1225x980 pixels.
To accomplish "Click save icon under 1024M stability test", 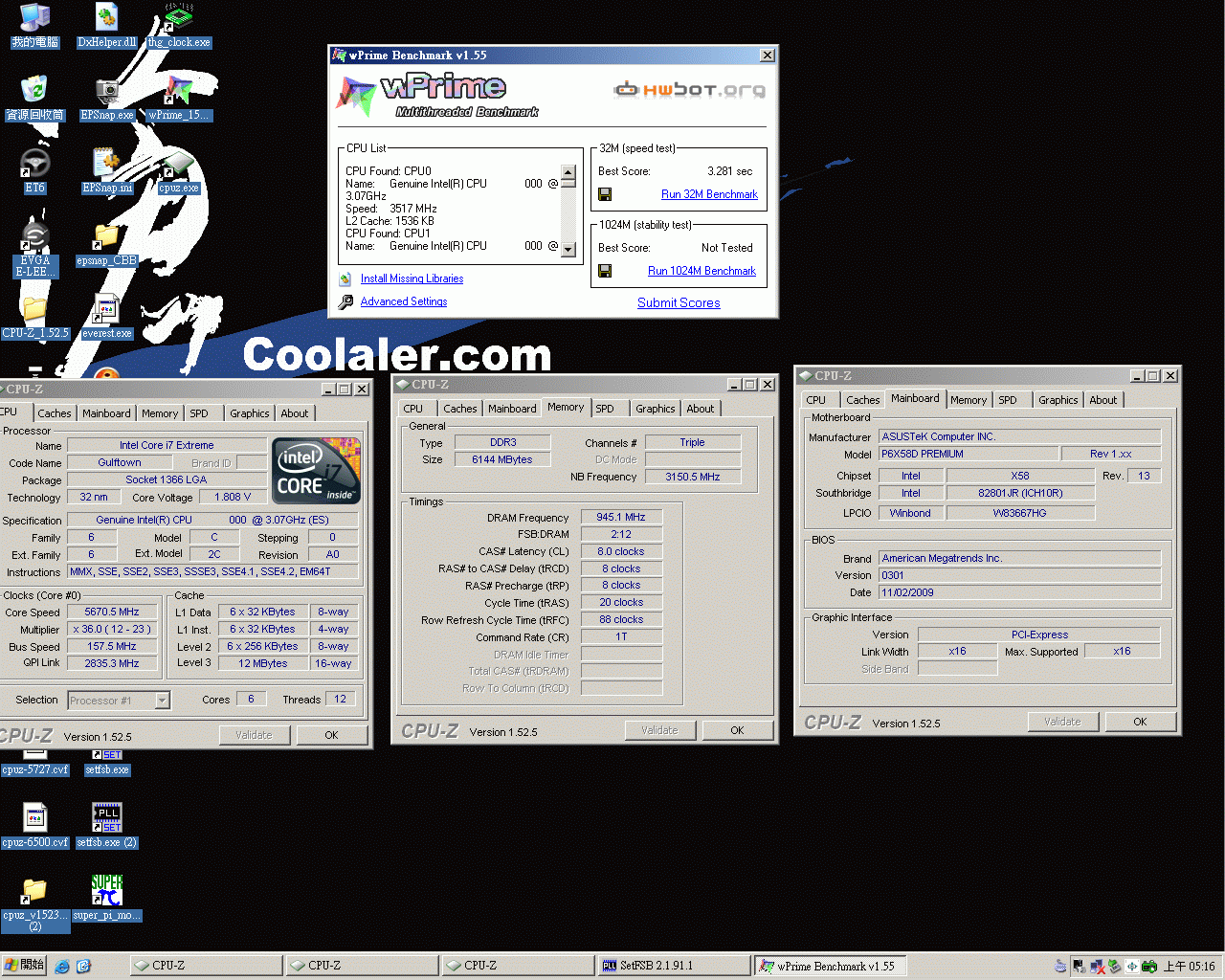I will (x=605, y=271).
